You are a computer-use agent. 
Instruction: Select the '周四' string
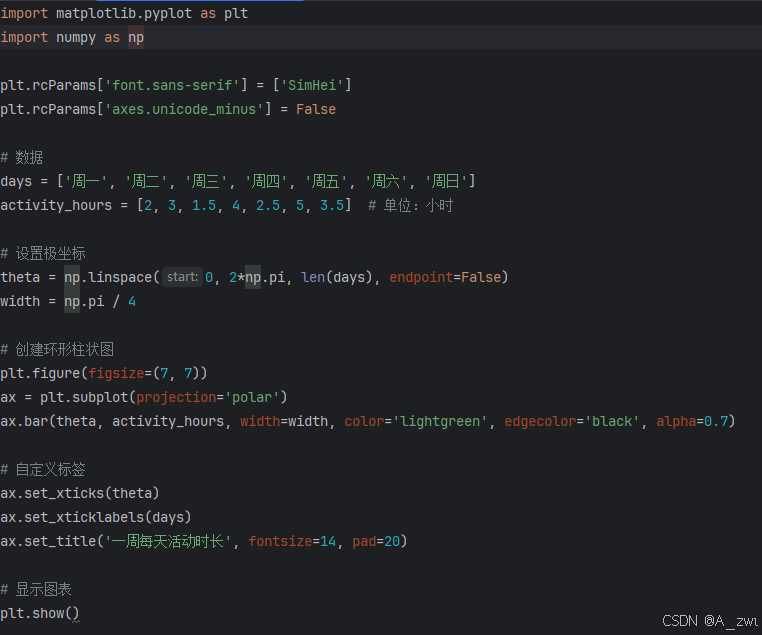point(266,181)
